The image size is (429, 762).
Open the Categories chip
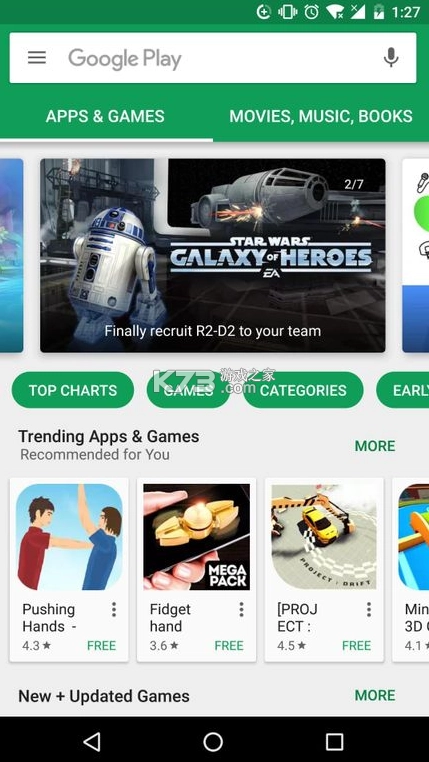[x=303, y=390]
